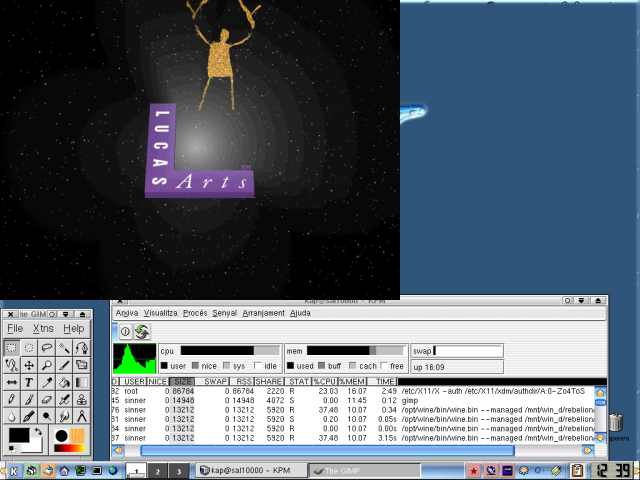Viewport: 640px width, 480px height.
Task: Open the Procés menu in KPM
Action: pyautogui.click(x=195, y=313)
